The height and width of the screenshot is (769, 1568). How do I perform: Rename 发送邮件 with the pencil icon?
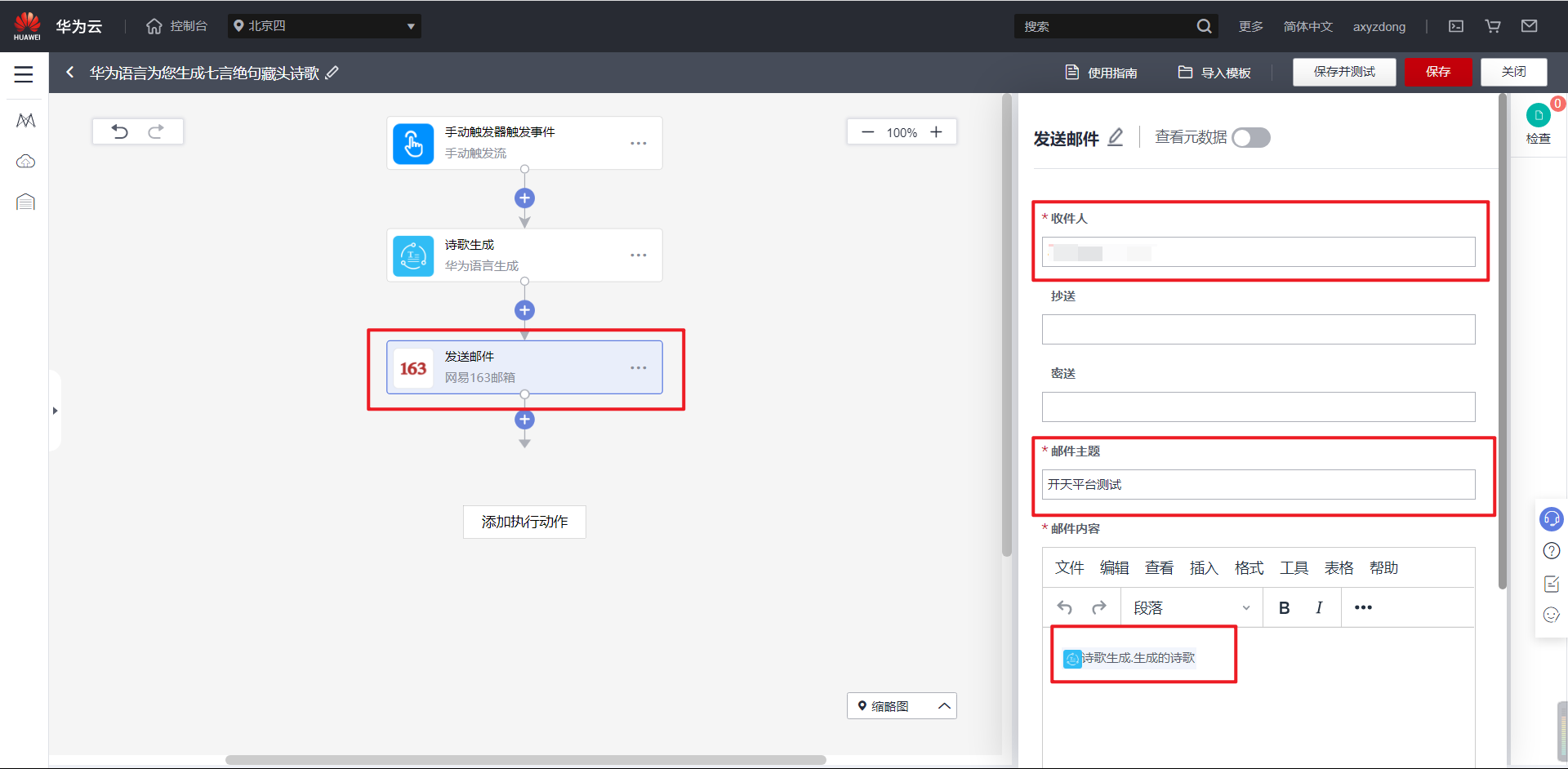(x=1116, y=138)
